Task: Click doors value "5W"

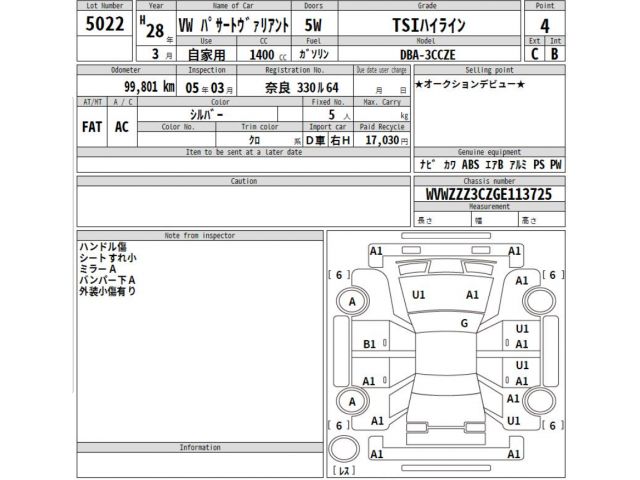Action: pos(313,25)
